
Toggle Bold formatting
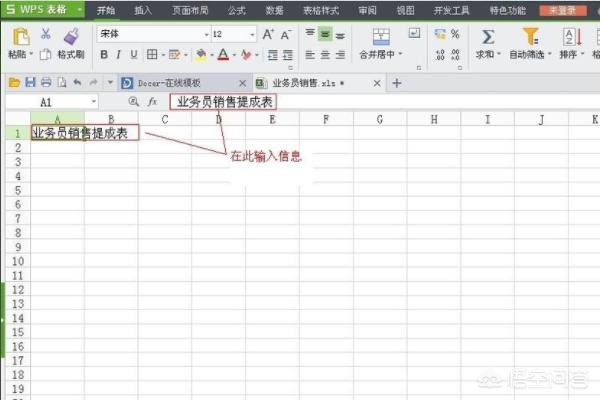[104, 55]
